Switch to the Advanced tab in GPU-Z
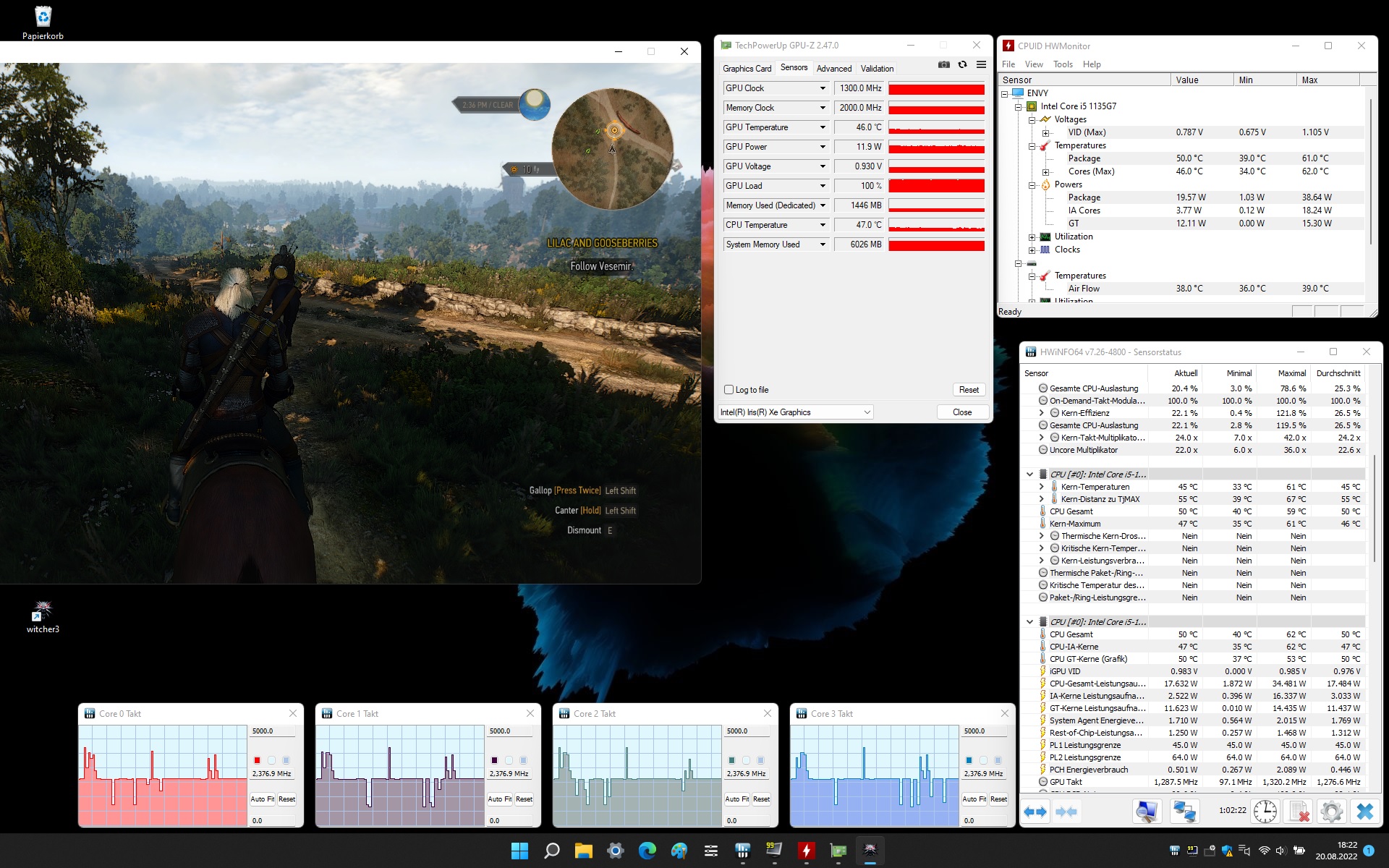 click(833, 69)
